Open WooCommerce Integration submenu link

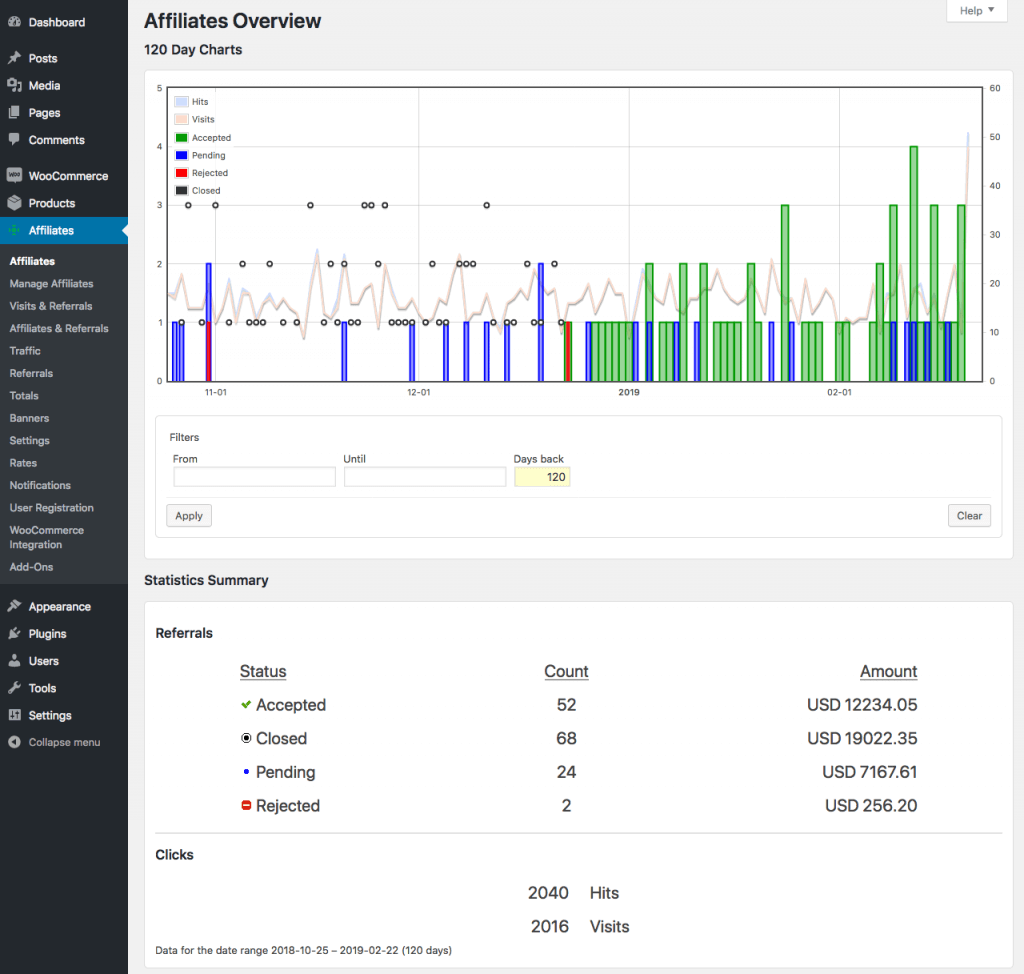tap(47, 537)
